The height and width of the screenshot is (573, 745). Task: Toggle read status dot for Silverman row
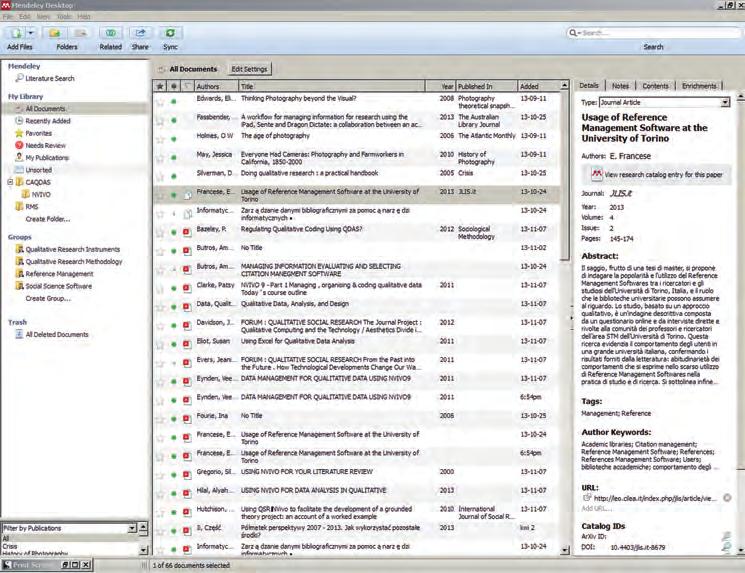coord(174,176)
